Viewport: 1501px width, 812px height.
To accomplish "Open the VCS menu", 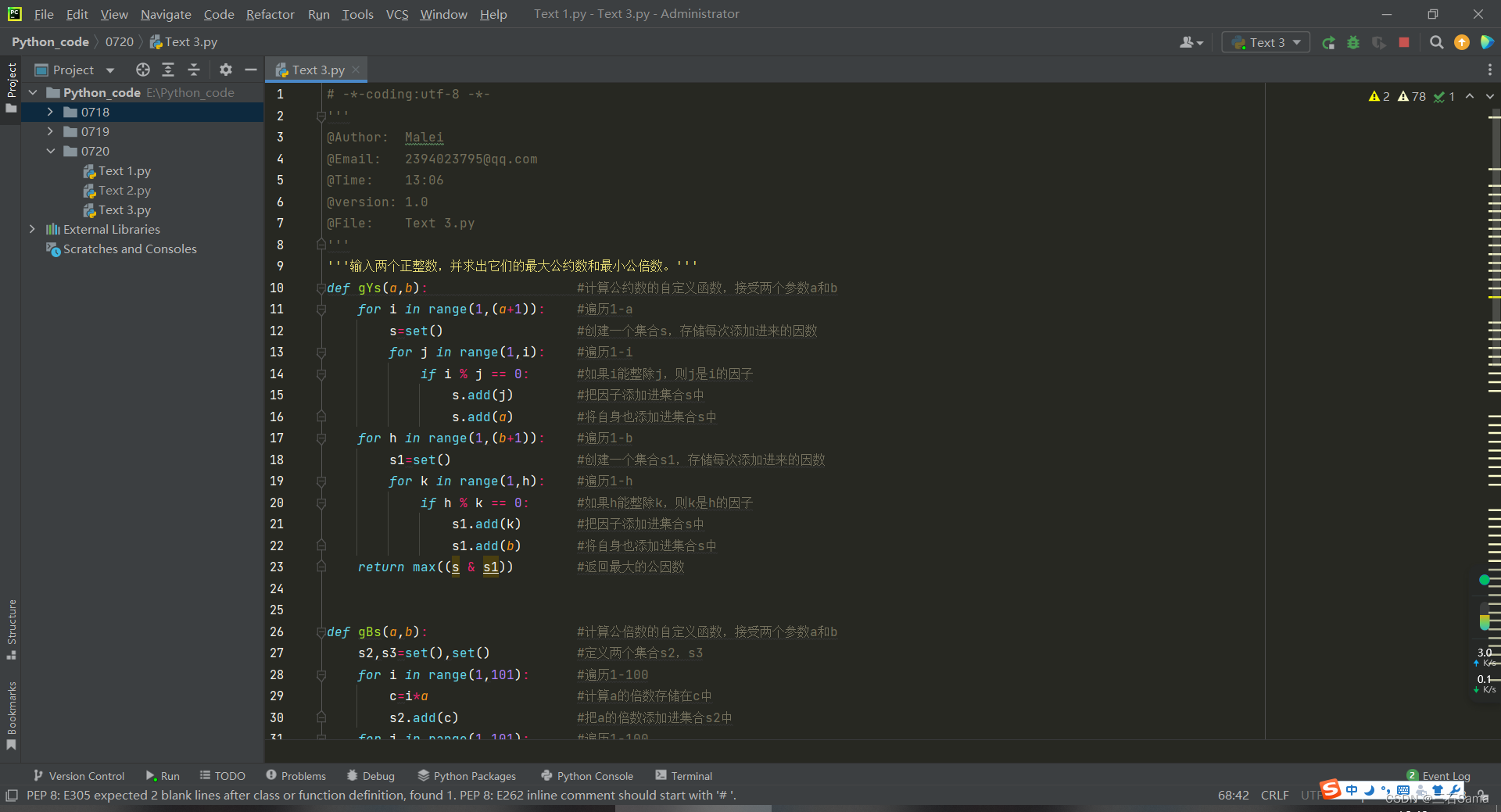I will 397,14.
